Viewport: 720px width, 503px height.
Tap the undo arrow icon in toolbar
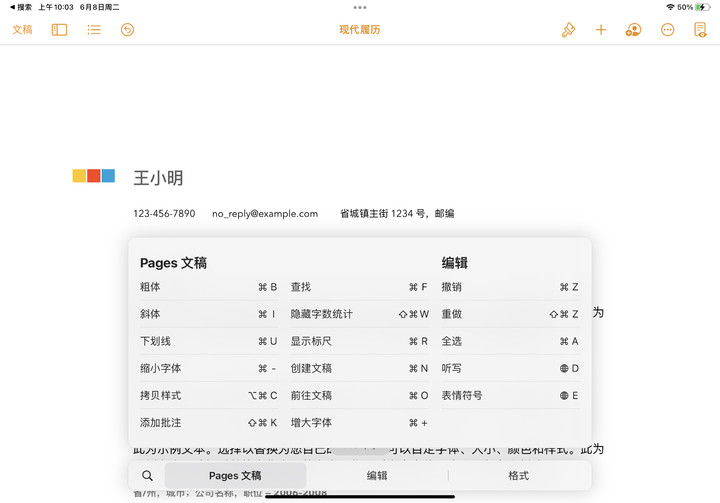127,30
